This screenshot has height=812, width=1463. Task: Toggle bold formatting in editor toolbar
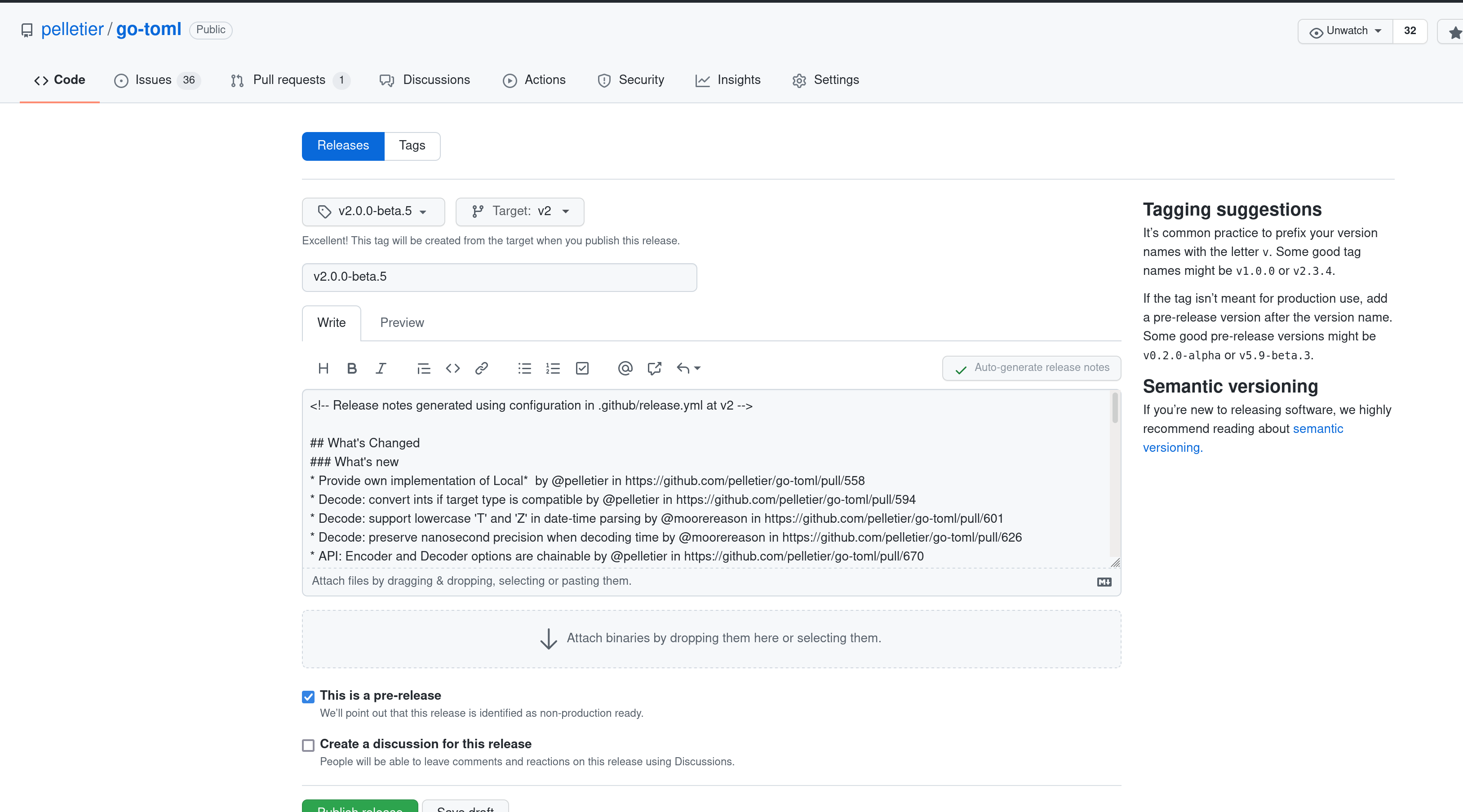tap(351, 369)
